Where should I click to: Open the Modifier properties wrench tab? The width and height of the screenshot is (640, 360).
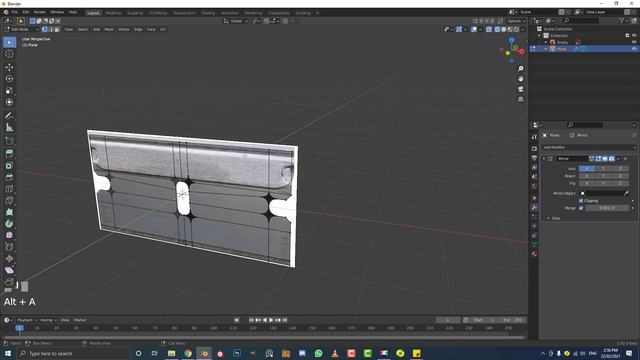(534, 207)
